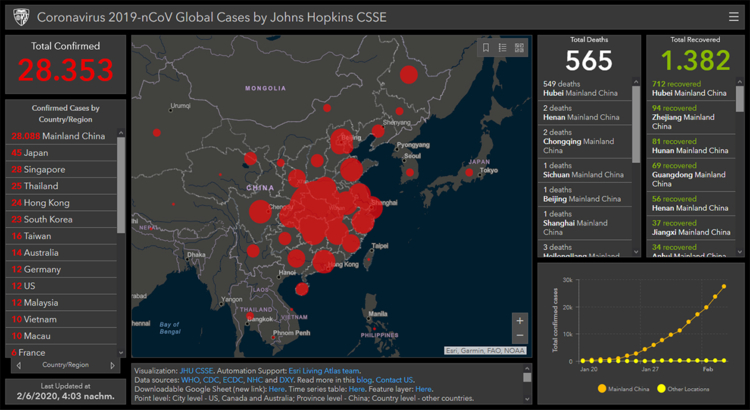This screenshot has height=410, width=750.
Task: Click the 1 deaths Beijing entry
Action: (585, 194)
